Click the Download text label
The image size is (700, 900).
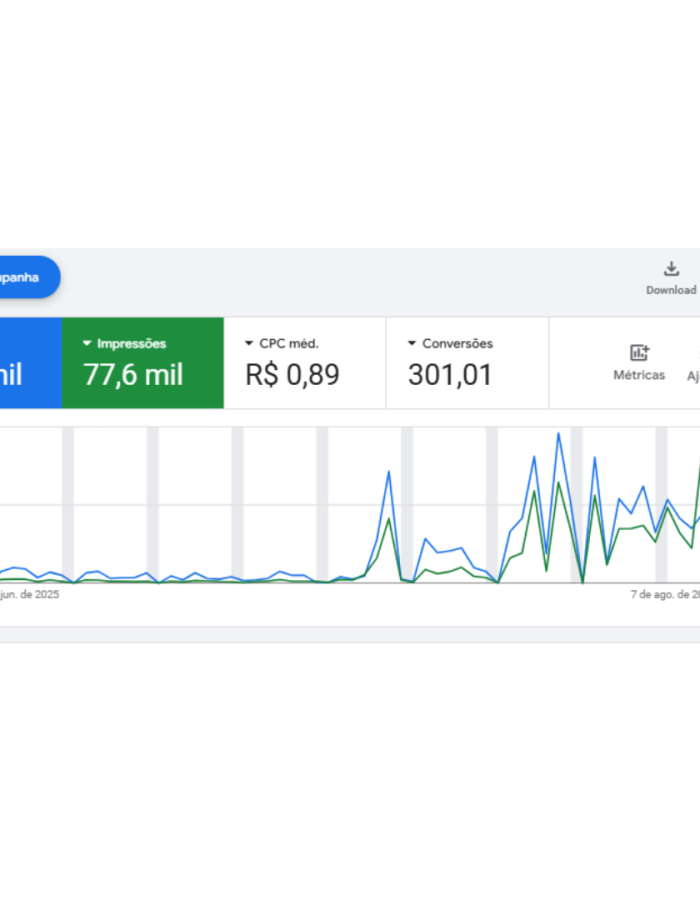coord(671,290)
